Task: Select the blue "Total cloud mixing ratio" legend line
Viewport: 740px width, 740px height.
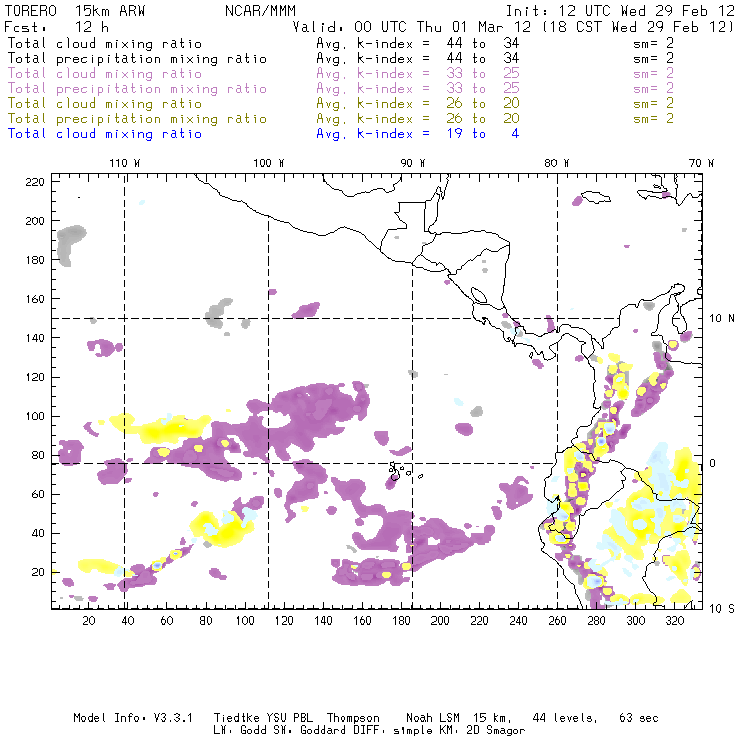Action: (x=105, y=134)
